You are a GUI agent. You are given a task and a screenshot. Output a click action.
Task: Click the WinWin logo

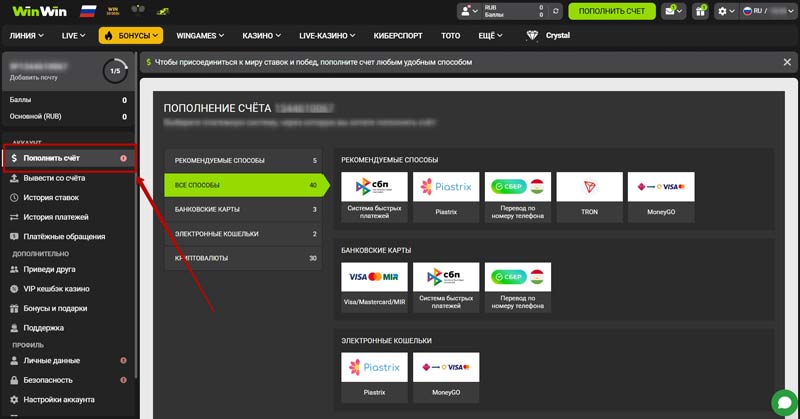pyautogui.click(x=39, y=11)
